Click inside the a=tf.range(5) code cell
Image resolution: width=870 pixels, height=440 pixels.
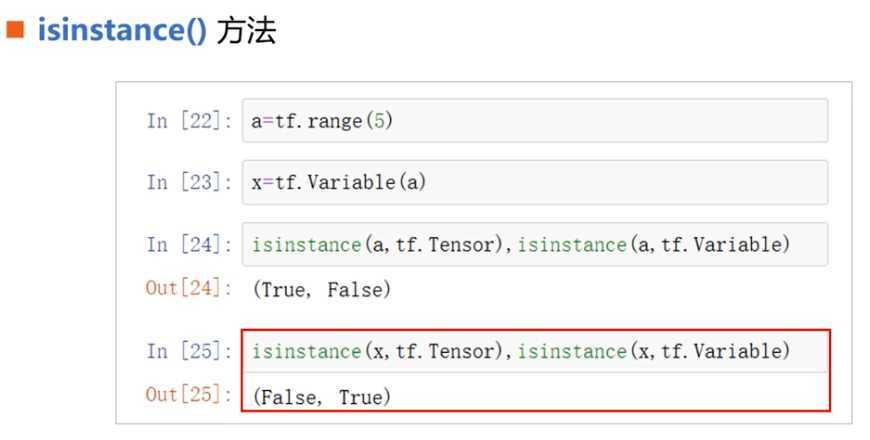coord(535,120)
